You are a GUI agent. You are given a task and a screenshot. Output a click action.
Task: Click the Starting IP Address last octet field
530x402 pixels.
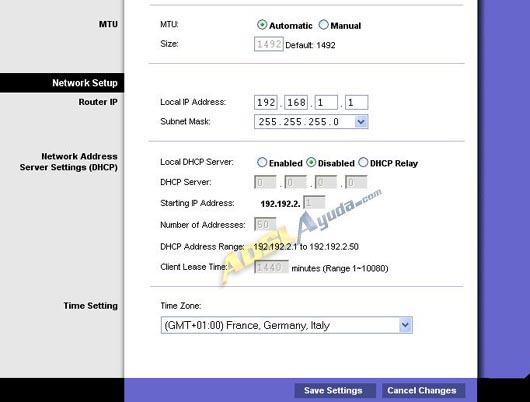click(314, 203)
